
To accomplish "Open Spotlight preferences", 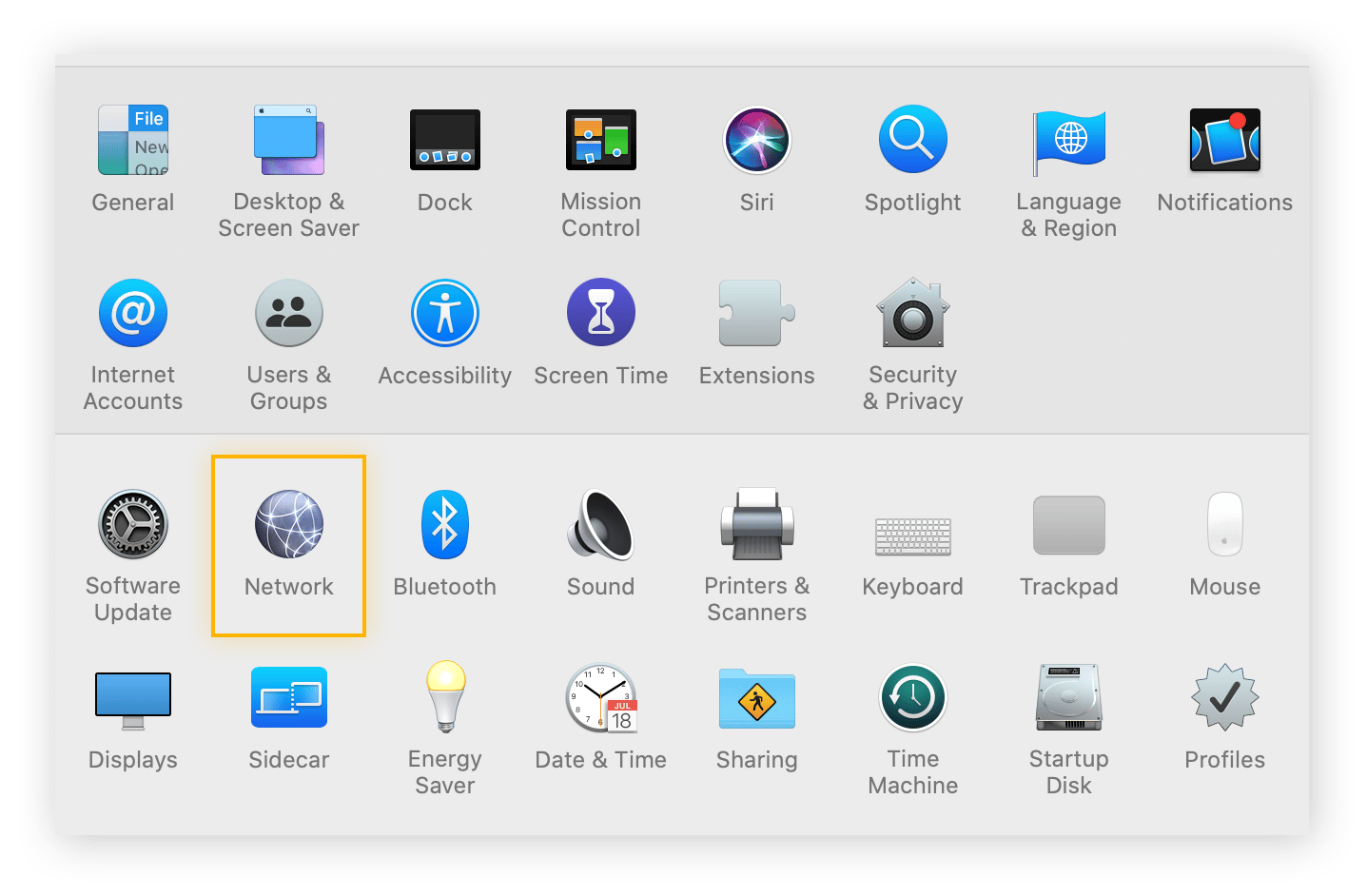I will tap(912, 140).
